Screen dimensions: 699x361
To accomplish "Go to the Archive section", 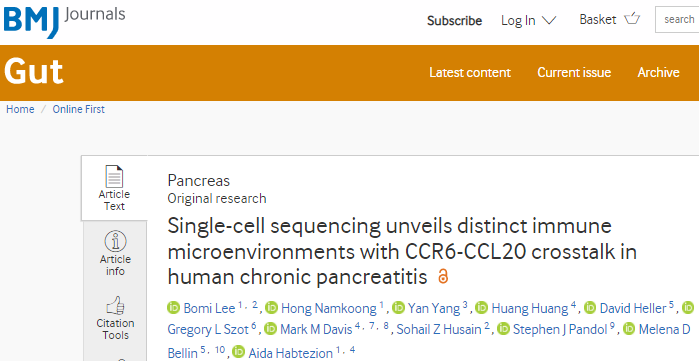I will [x=658, y=73].
